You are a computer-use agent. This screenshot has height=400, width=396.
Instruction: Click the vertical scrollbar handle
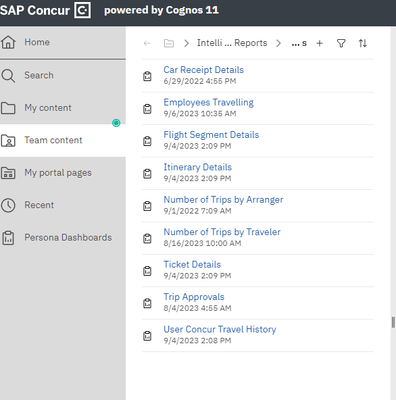pyautogui.click(x=393, y=322)
